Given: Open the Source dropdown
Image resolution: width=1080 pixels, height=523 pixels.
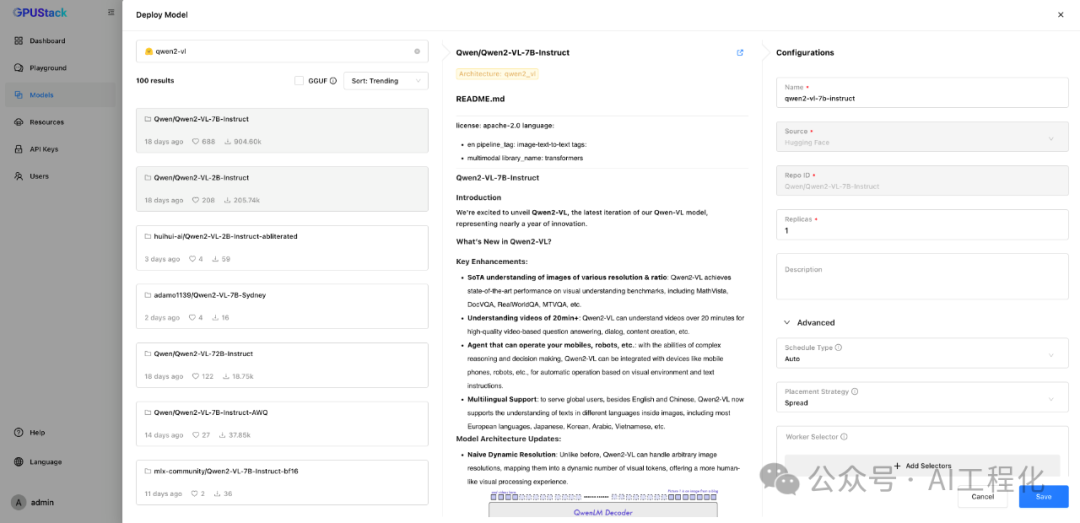Looking at the screenshot, I should (922, 137).
